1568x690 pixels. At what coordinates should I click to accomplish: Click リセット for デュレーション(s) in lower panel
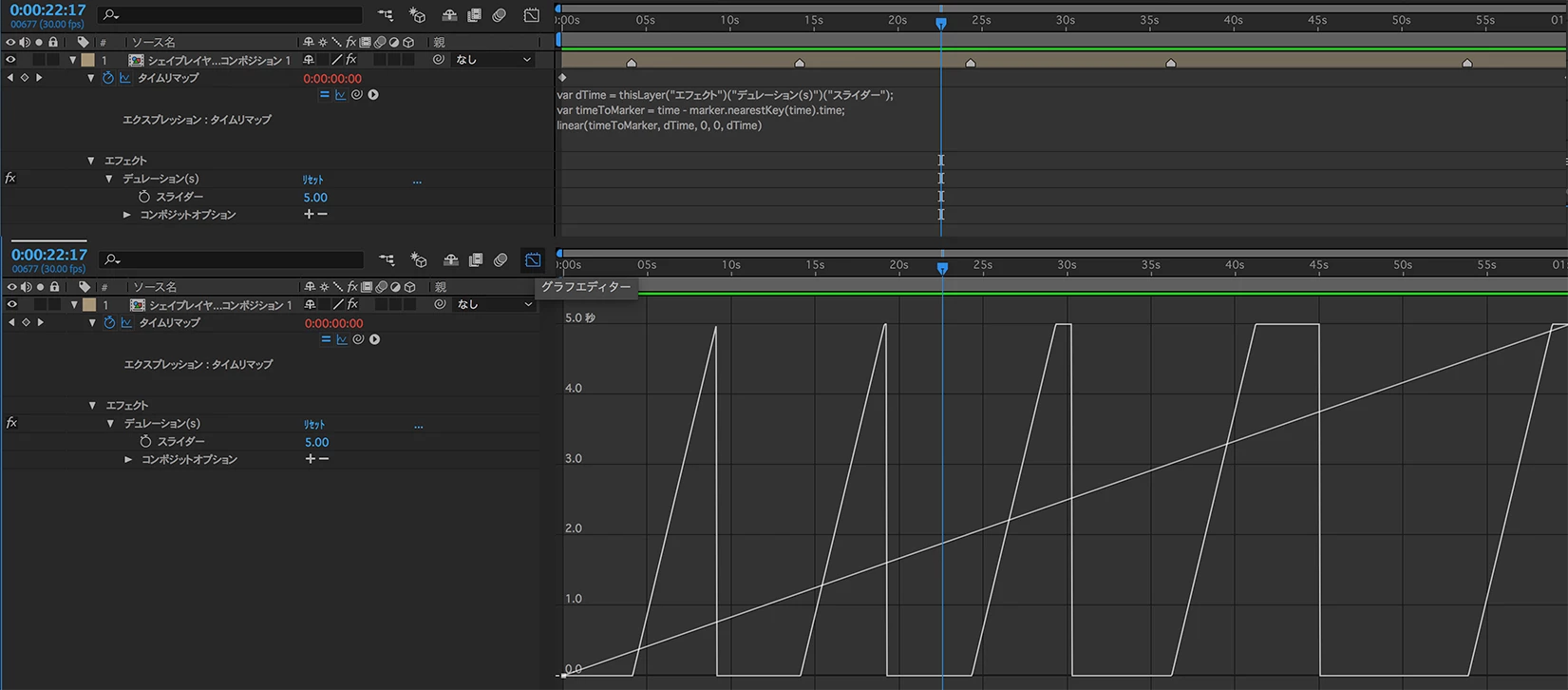[x=314, y=425]
